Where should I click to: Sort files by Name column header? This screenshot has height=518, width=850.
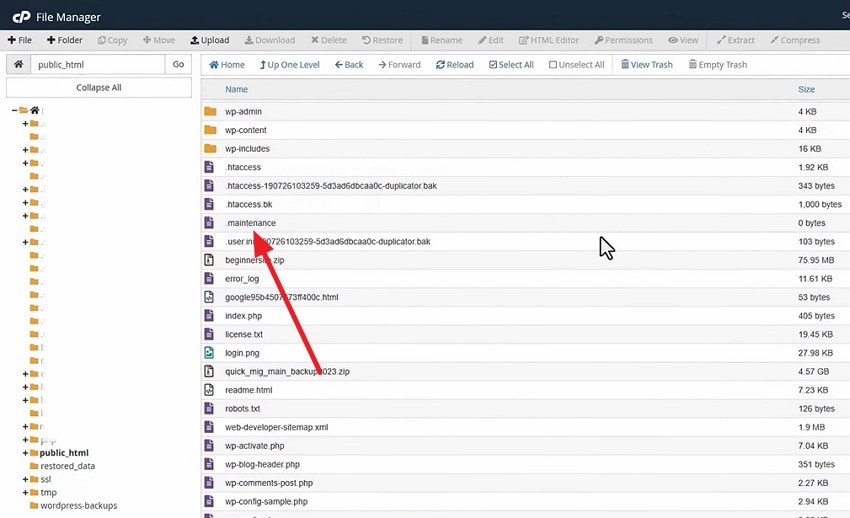(x=236, y=89)
